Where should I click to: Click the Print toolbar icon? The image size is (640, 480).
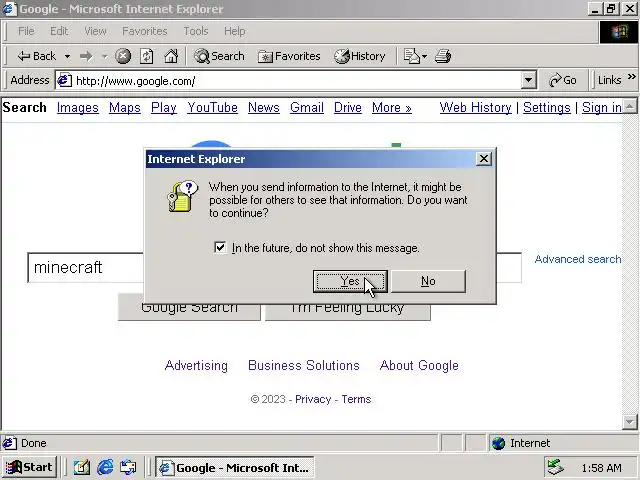pyautogui.click(x=443, y=56)
